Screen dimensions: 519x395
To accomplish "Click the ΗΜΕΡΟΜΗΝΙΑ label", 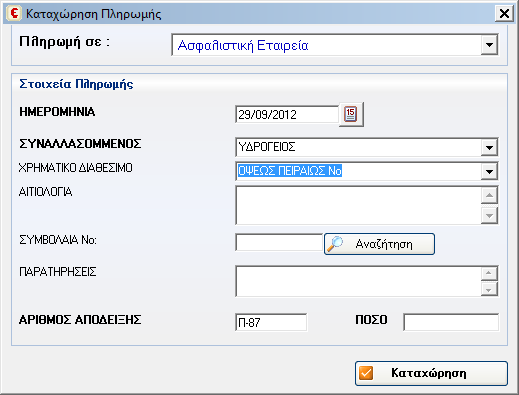I will coord(57,112).
